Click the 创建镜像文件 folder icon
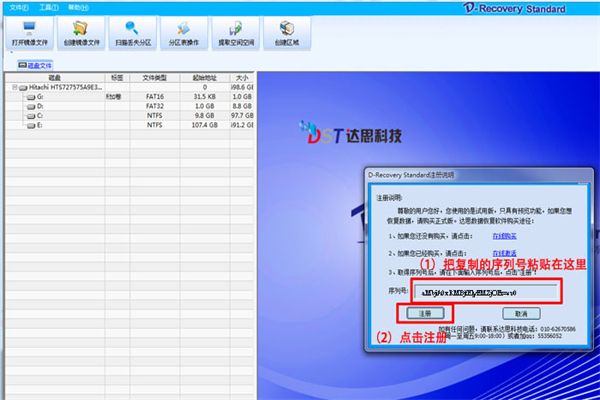The height and width of the screenshot is (400, 600). 80,28
